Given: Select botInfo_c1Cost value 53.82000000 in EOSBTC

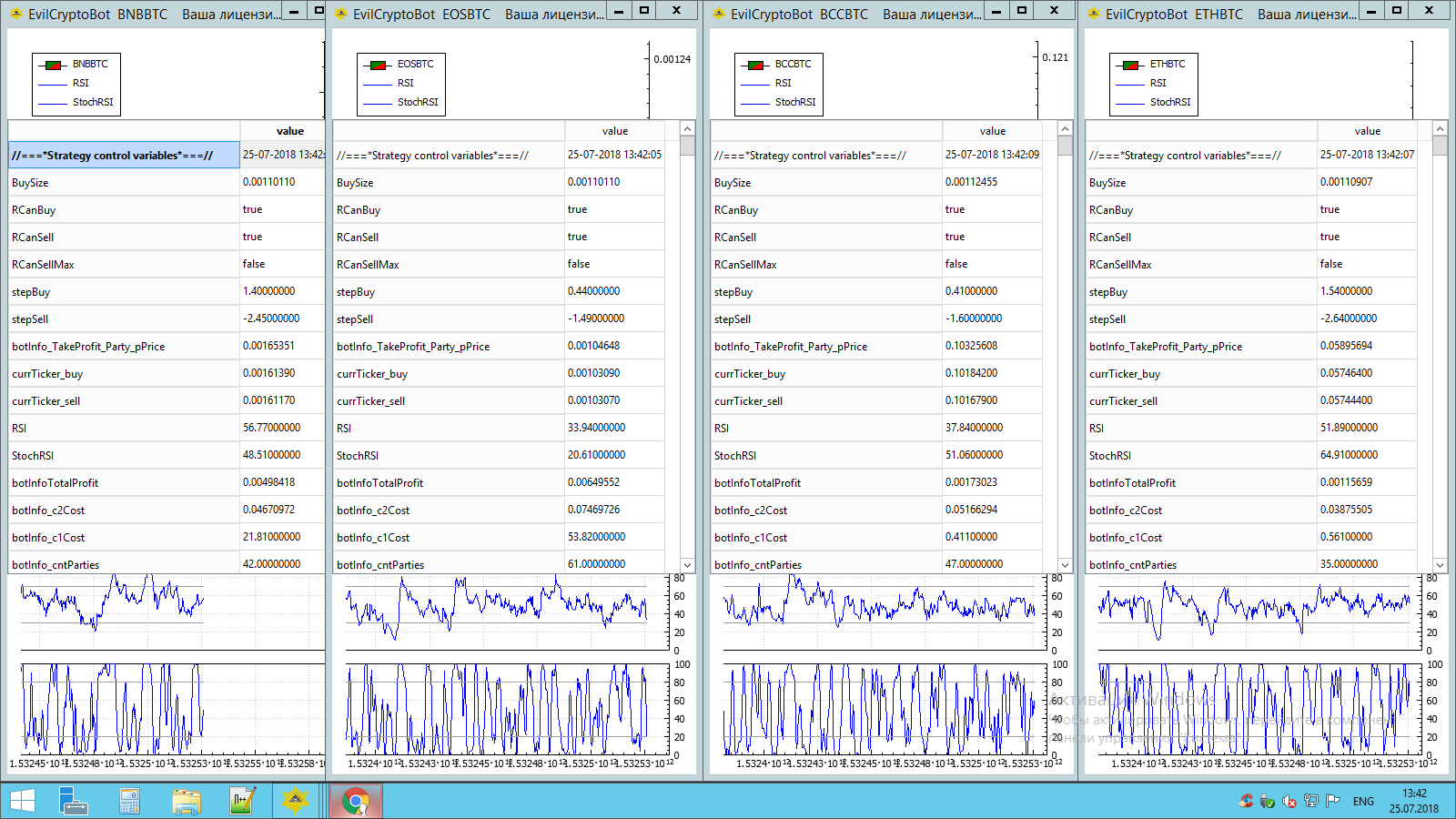Looking at the screenshot, I should [614, 537].
